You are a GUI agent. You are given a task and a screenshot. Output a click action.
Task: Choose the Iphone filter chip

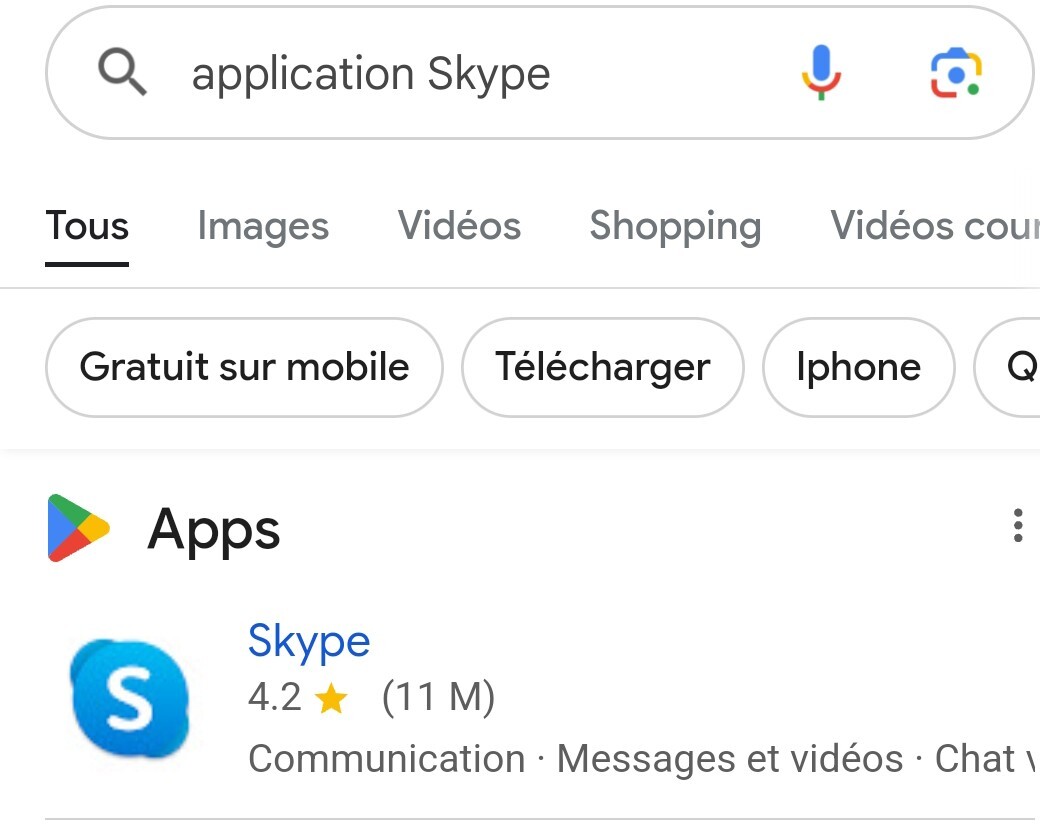coord(858,367)
